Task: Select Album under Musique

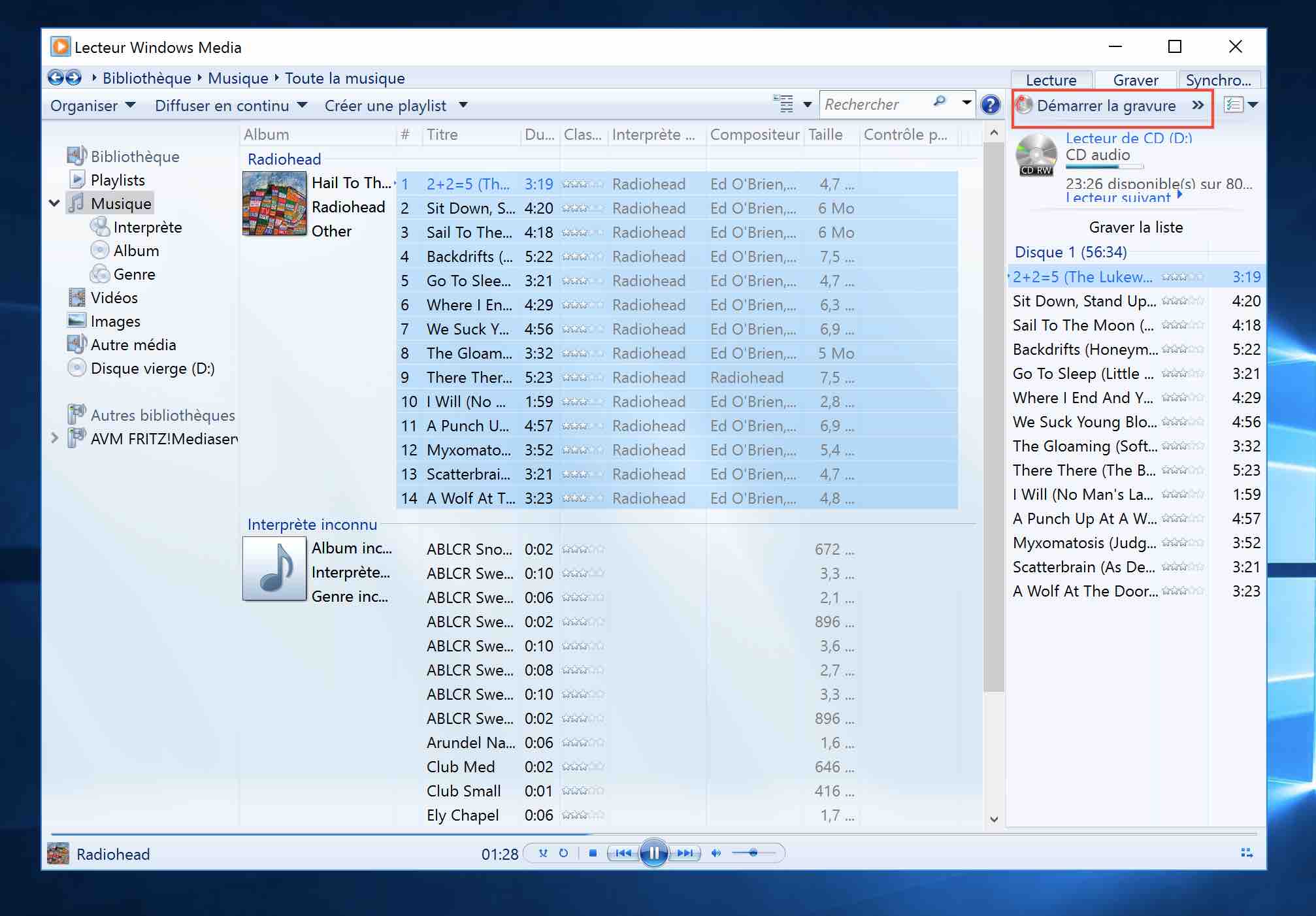Action: 136,250
